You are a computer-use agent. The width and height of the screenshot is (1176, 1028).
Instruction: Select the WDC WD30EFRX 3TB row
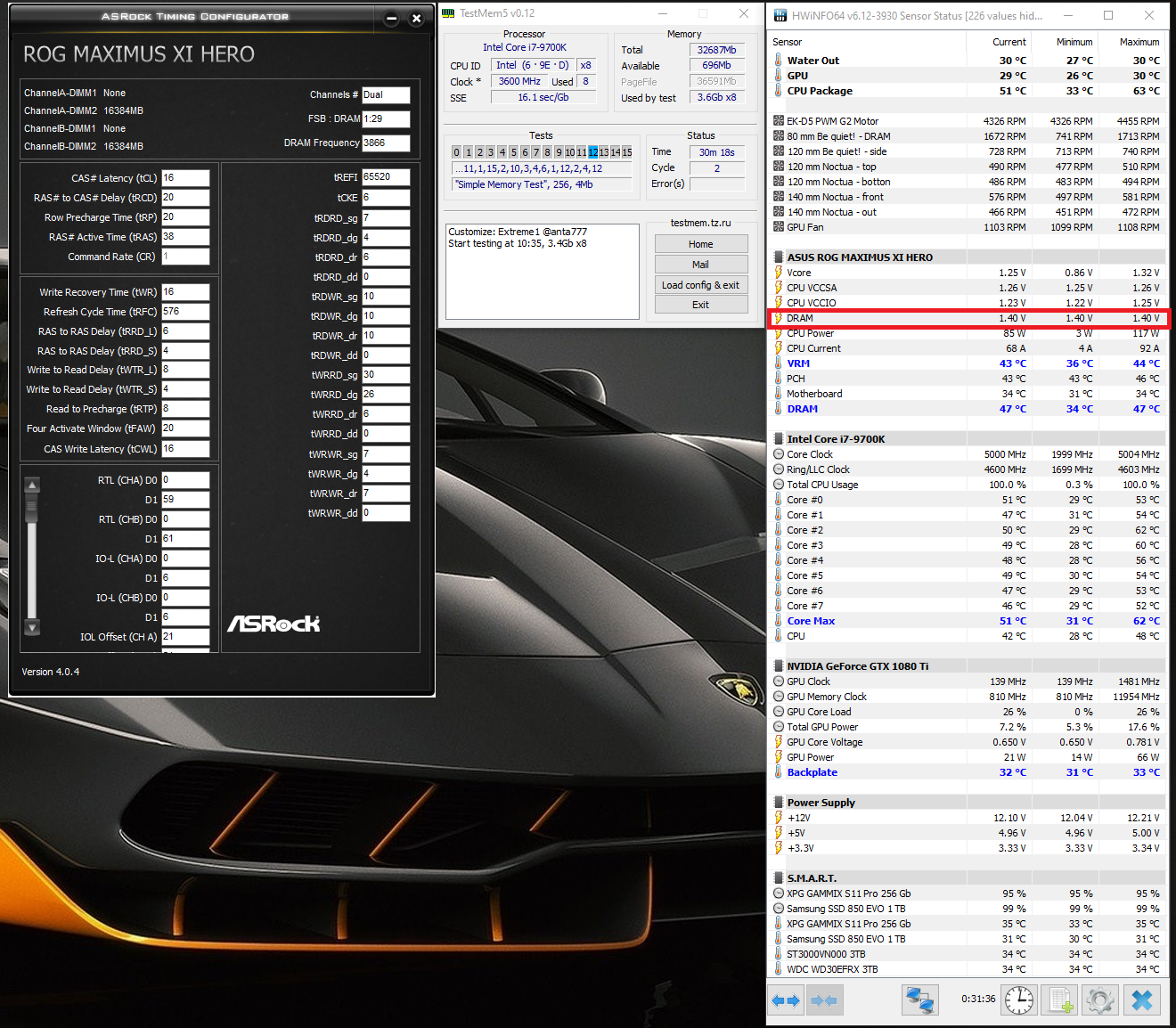coord(968,969)
